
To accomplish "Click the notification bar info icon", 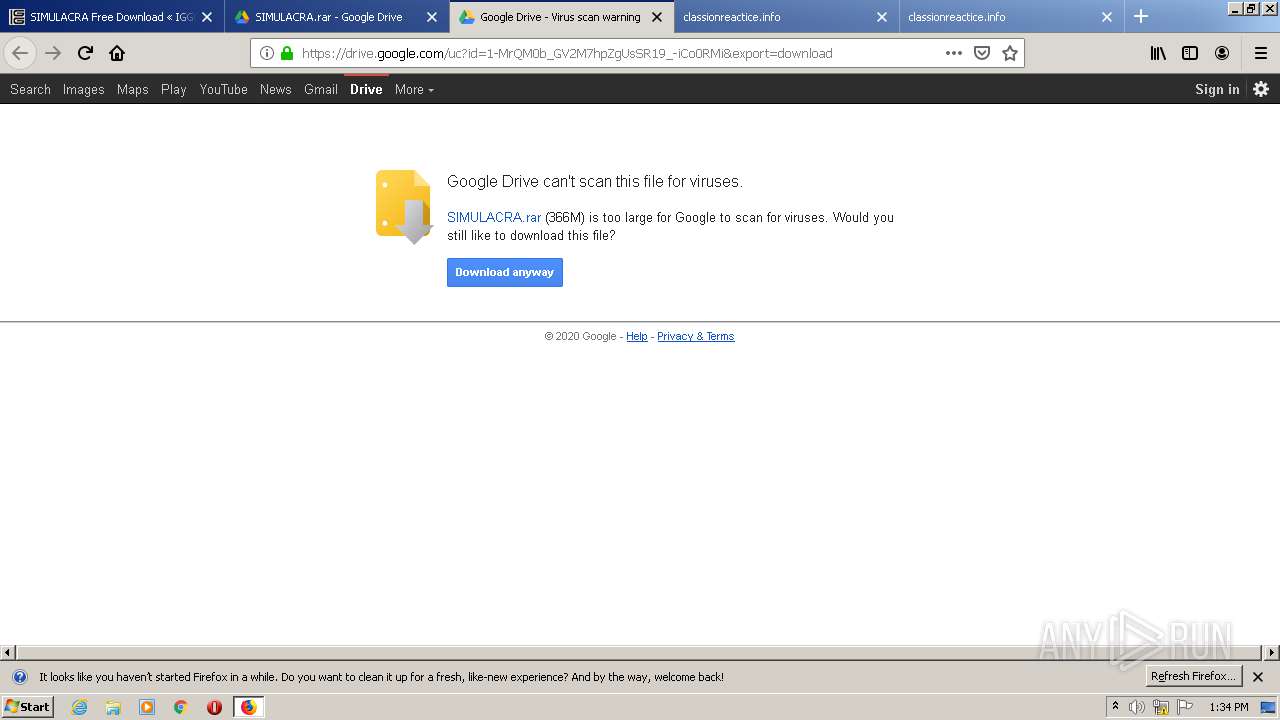I will point(19,677).
